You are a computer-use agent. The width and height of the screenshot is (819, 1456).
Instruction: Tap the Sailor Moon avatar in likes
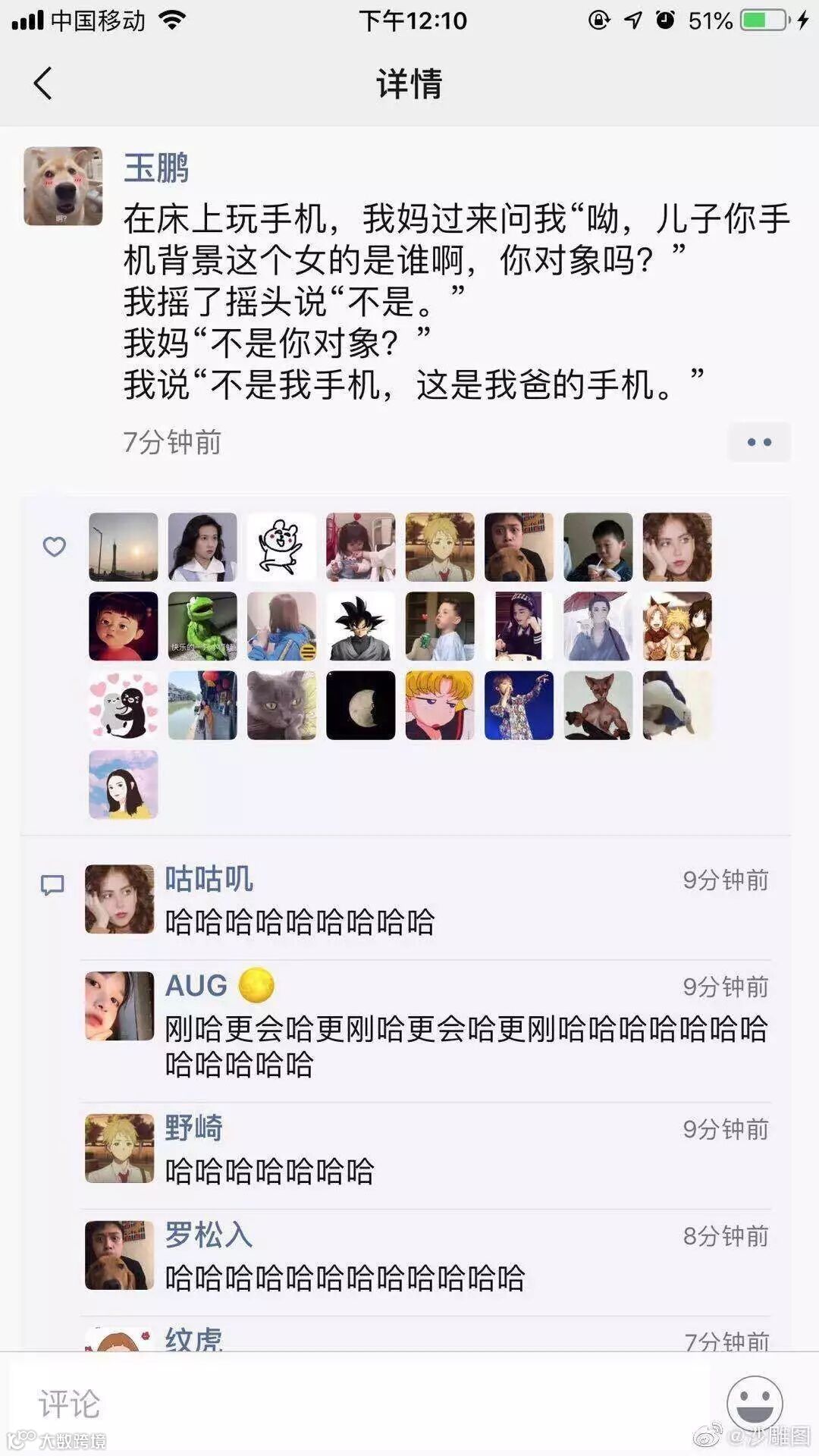coord(440,705)
